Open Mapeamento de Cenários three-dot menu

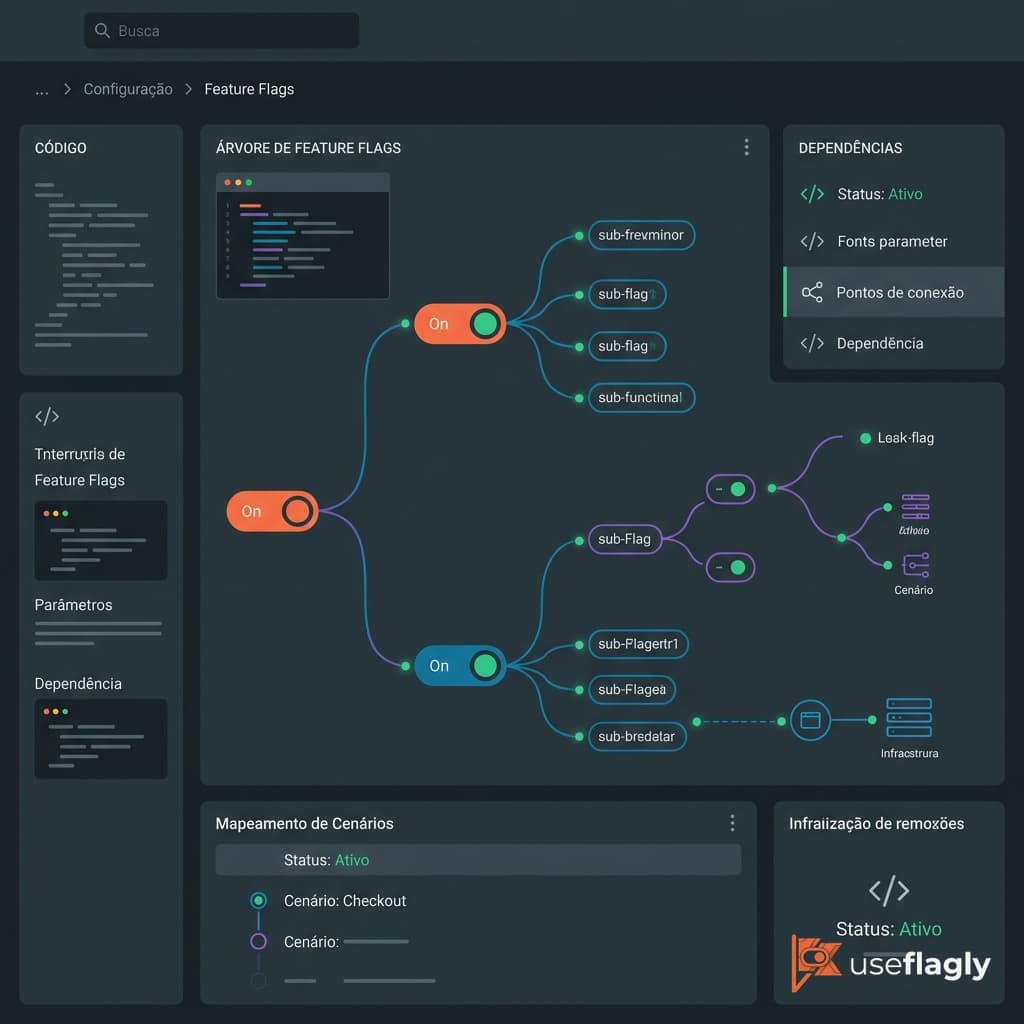(x=732, y=823)
